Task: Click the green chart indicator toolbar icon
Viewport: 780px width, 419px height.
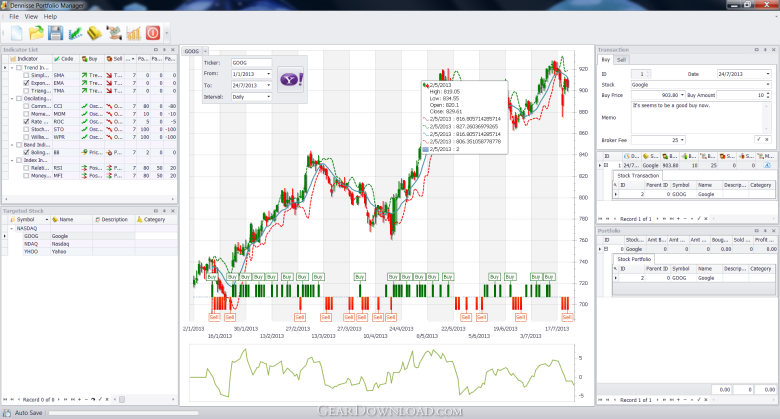Action: 75,33
